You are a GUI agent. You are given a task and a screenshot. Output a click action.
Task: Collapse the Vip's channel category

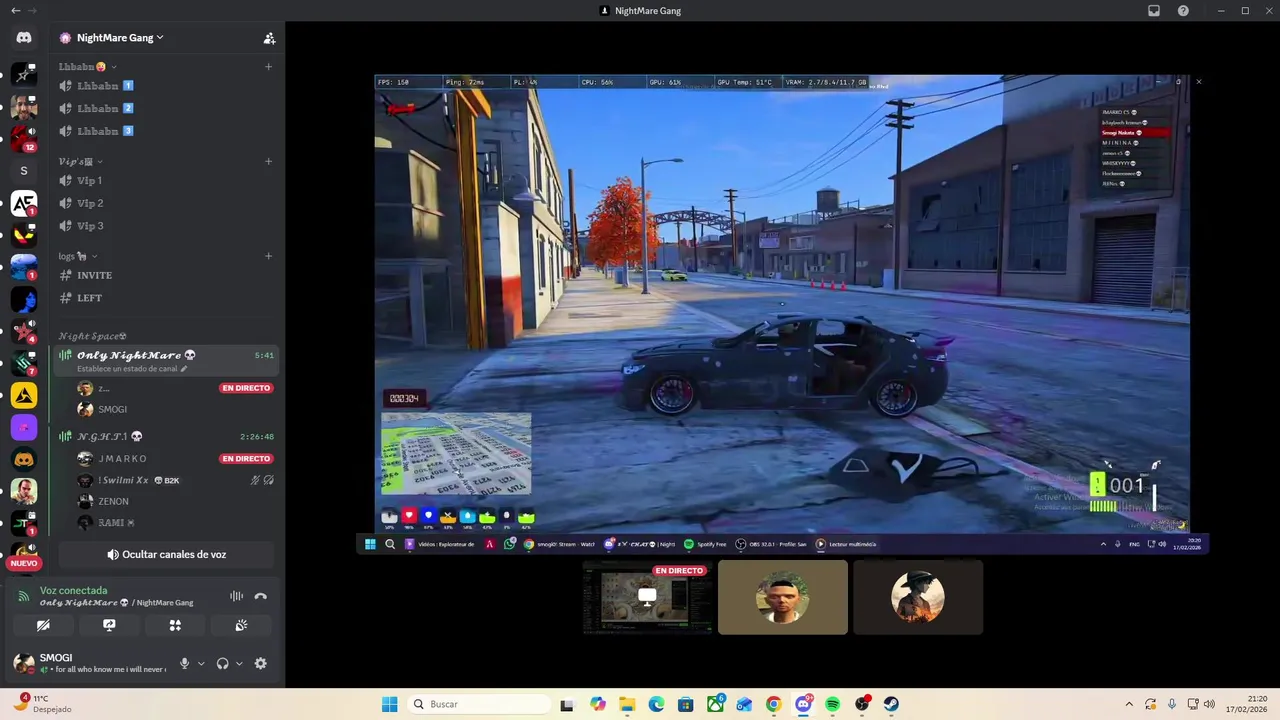tap(80, 161)
